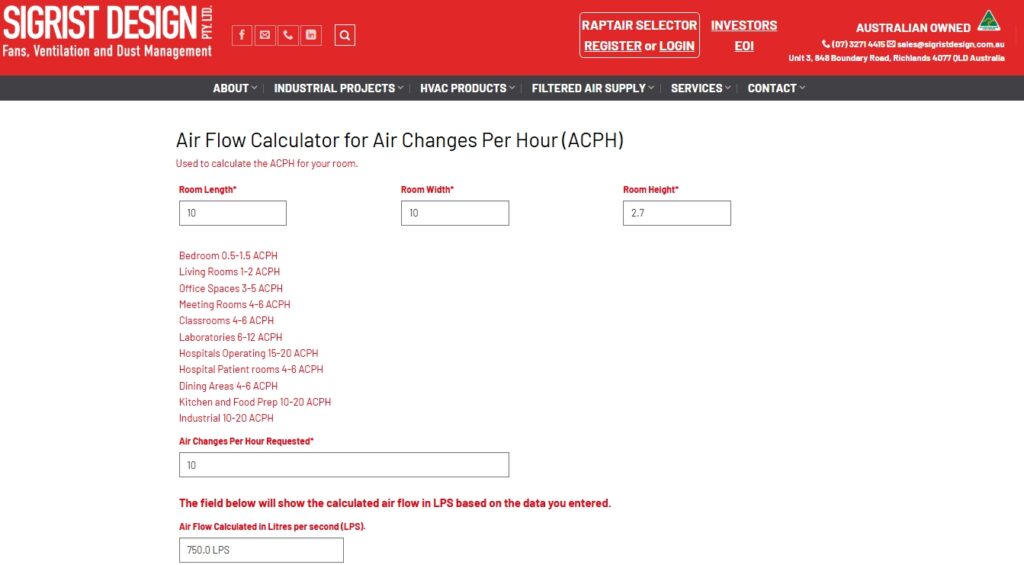
Task: Click the email envelope icon button
Action: point(265,35)
